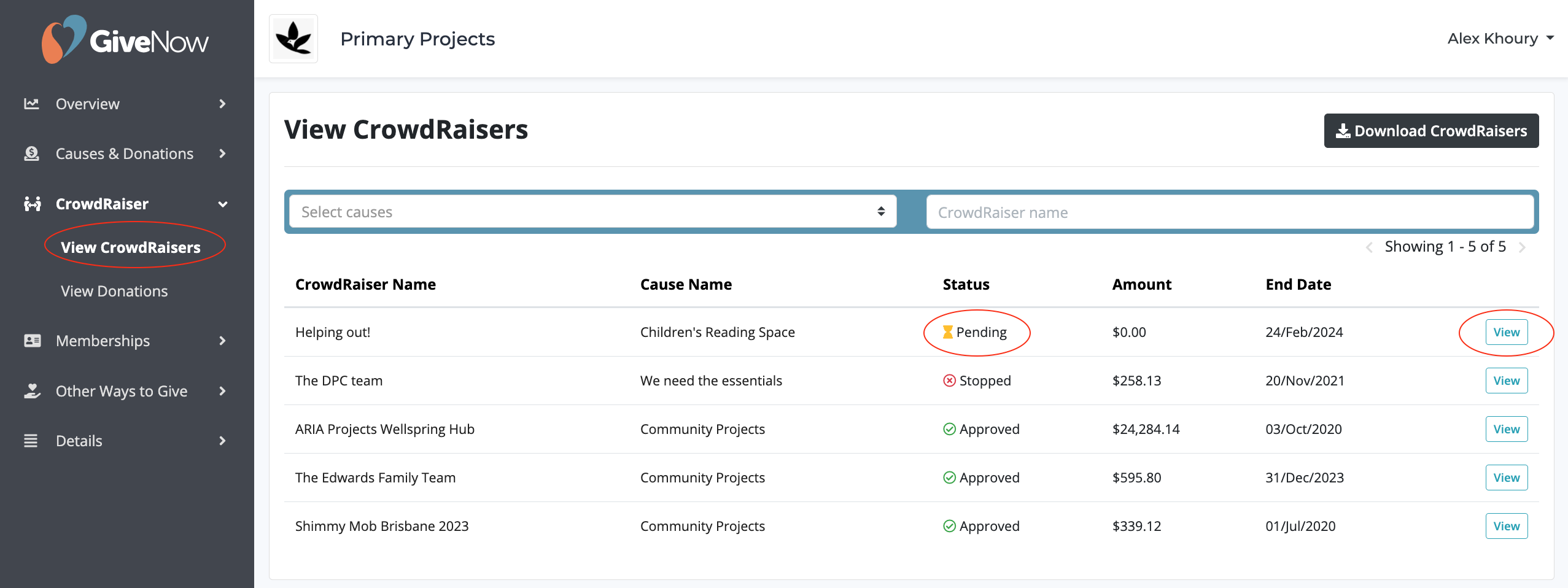Click the Stopped red cross icon
Image resolution: width=1568 pixels, height=588 pixels.
click(949, 381)
